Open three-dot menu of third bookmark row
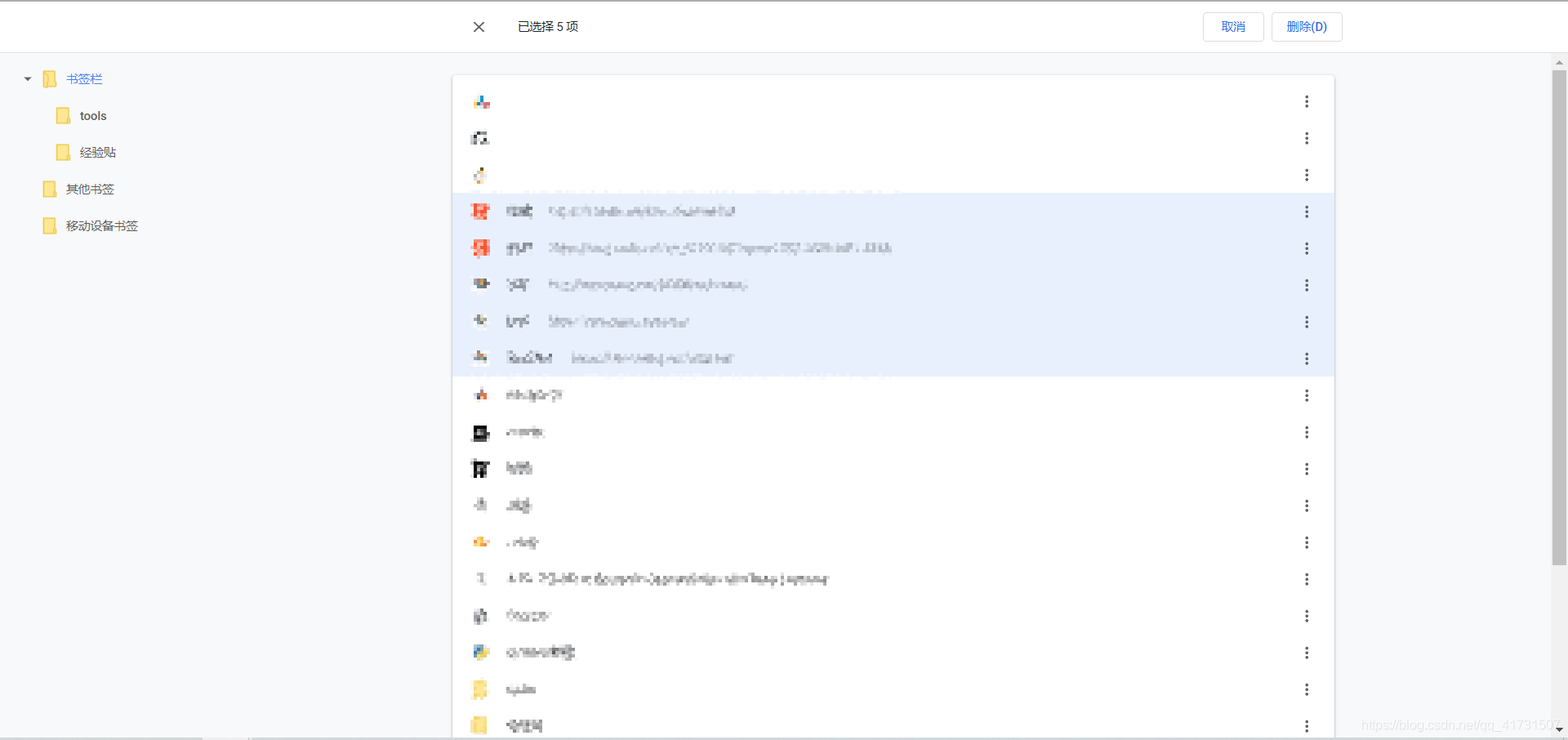The image size is (1568, 740). pos(1307,175)
